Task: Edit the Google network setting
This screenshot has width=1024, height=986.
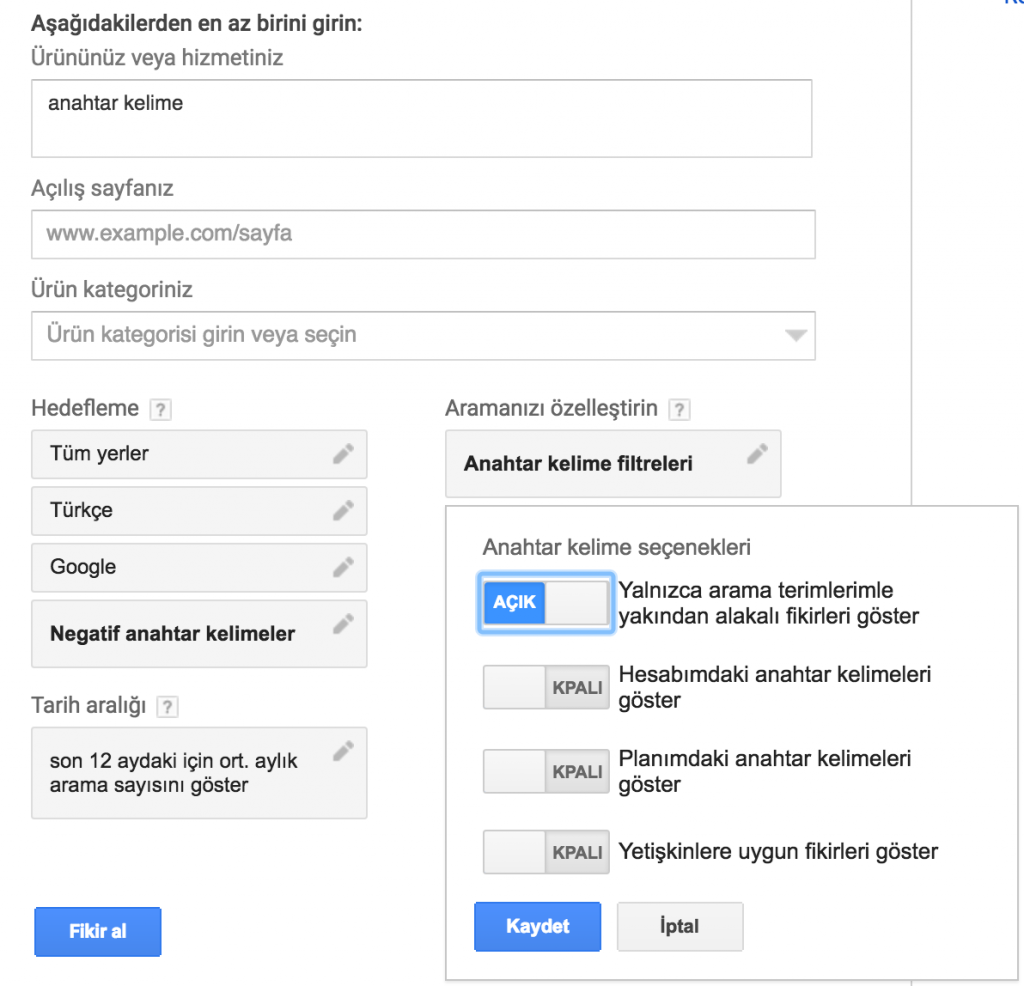Action: click(x=345, y=567)
